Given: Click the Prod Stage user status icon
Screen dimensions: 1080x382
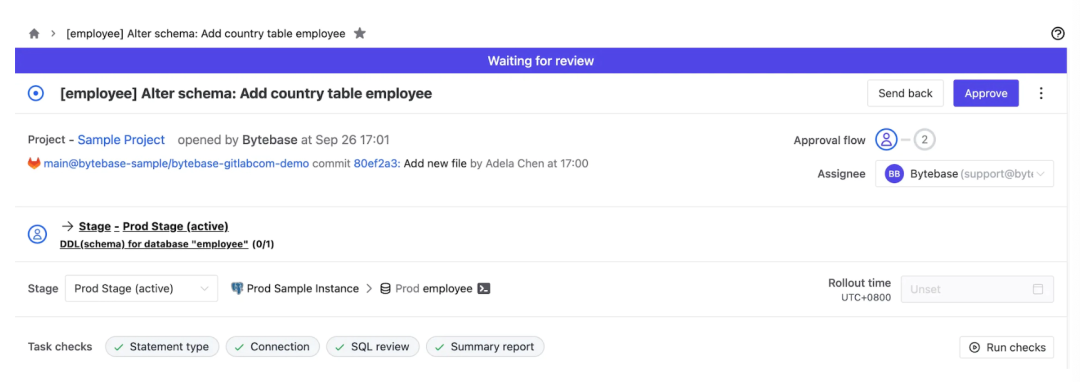Looking at the screenshot, I should 37,234.
